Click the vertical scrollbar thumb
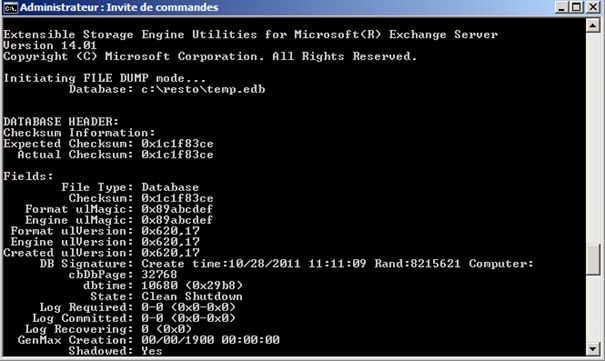Image resolution: width=605 pixels, height=361 pixels. [592, 259]
